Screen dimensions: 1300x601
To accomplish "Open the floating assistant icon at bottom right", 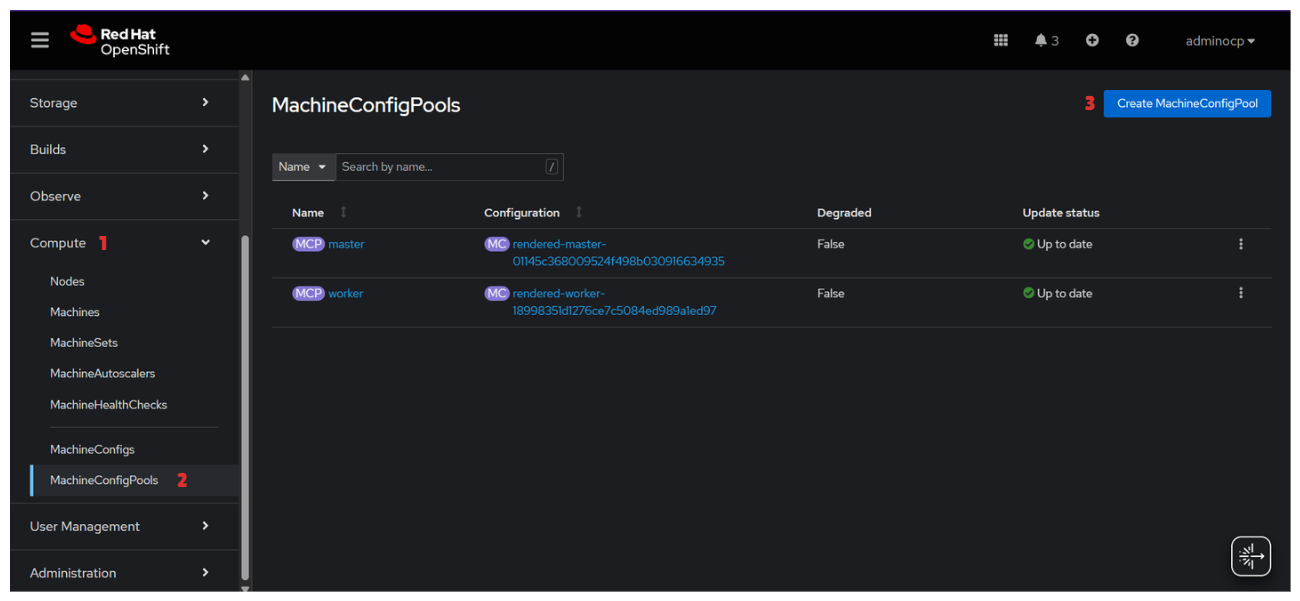I will [x=1250, y=556].
